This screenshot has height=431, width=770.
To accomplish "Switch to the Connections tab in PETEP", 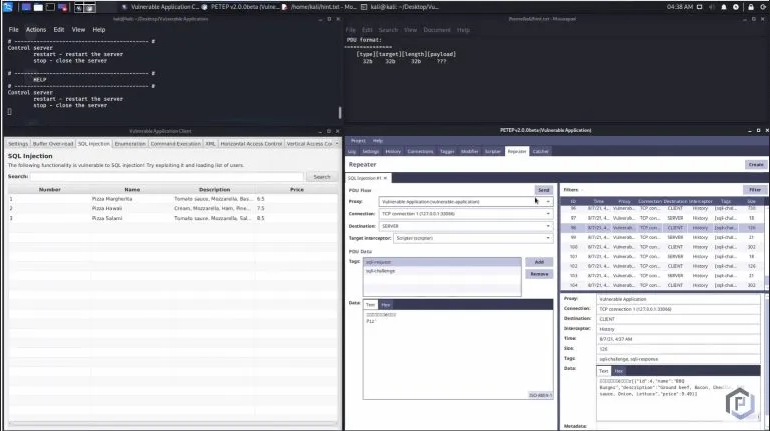I will tap(420, 152).
